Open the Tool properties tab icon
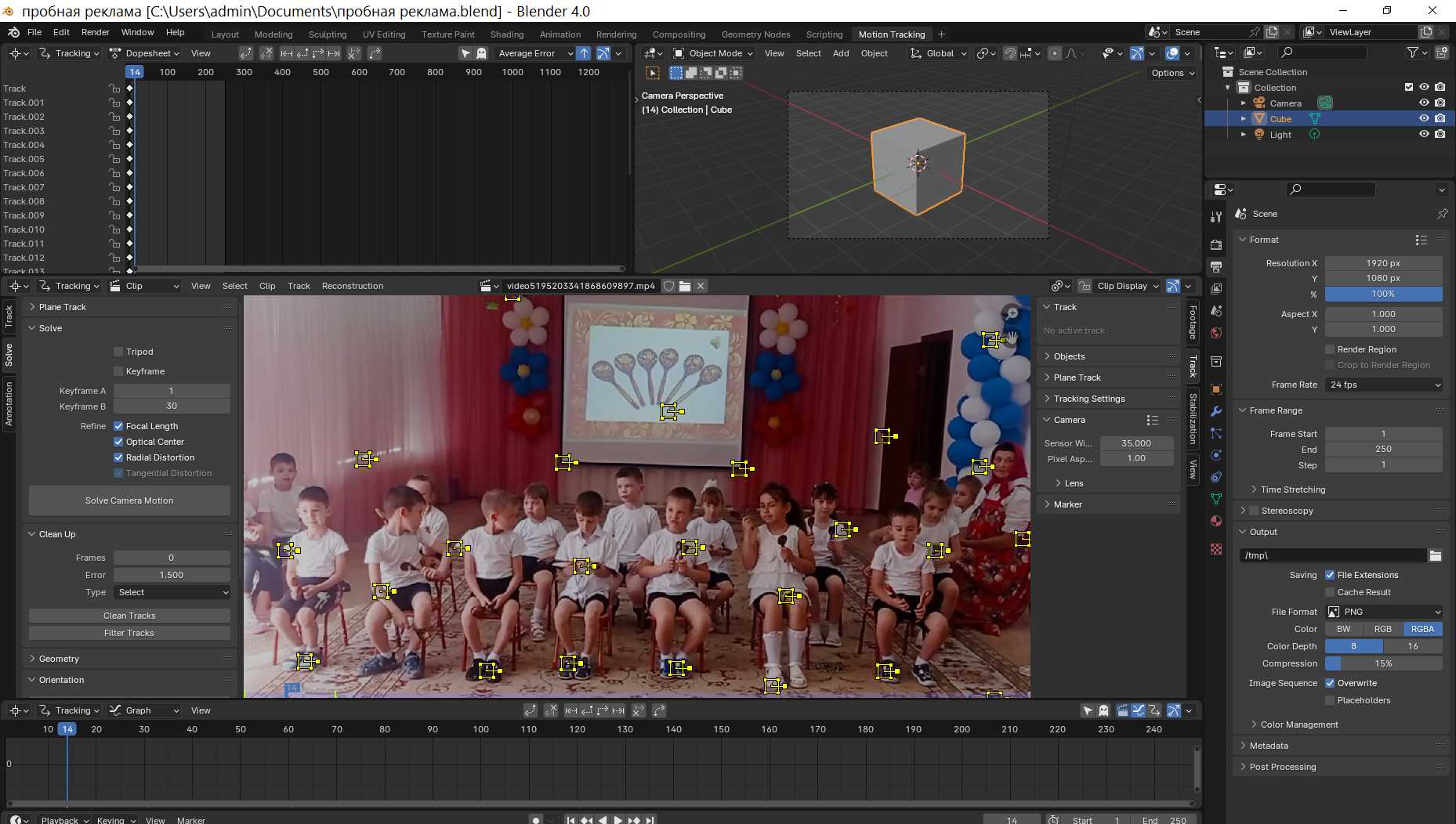The height and width of the screenshot is (824, 1456). [x=1216, y=217]
